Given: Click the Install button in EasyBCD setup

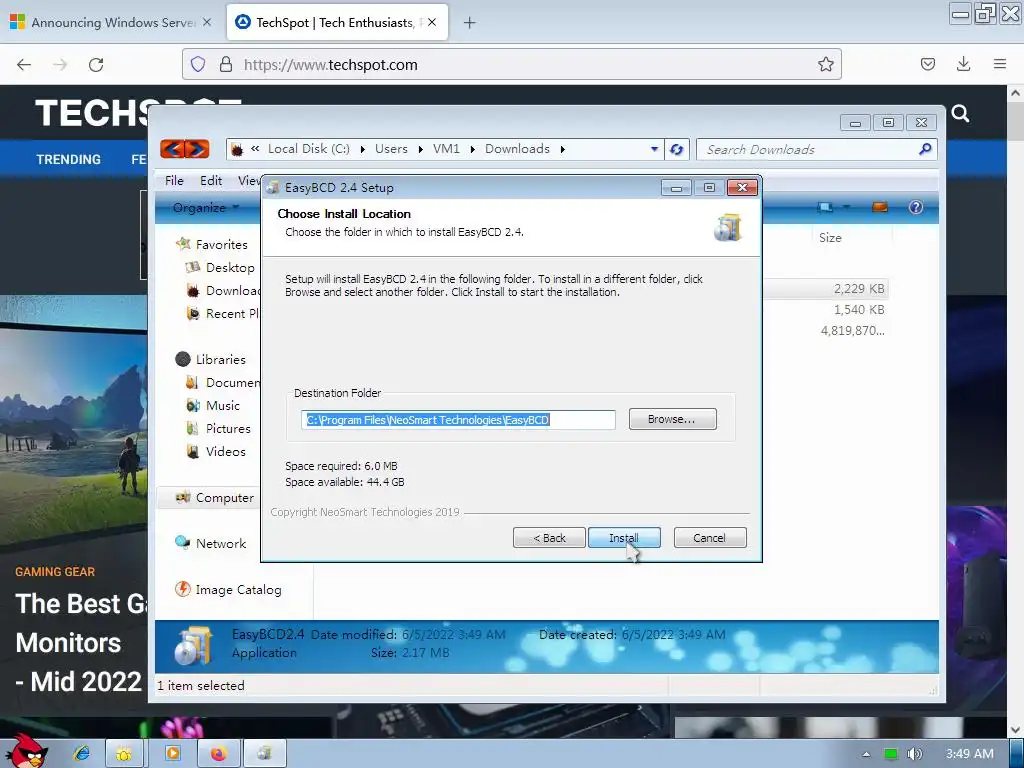Looking at the screenshot, I should tap(624, 537).
